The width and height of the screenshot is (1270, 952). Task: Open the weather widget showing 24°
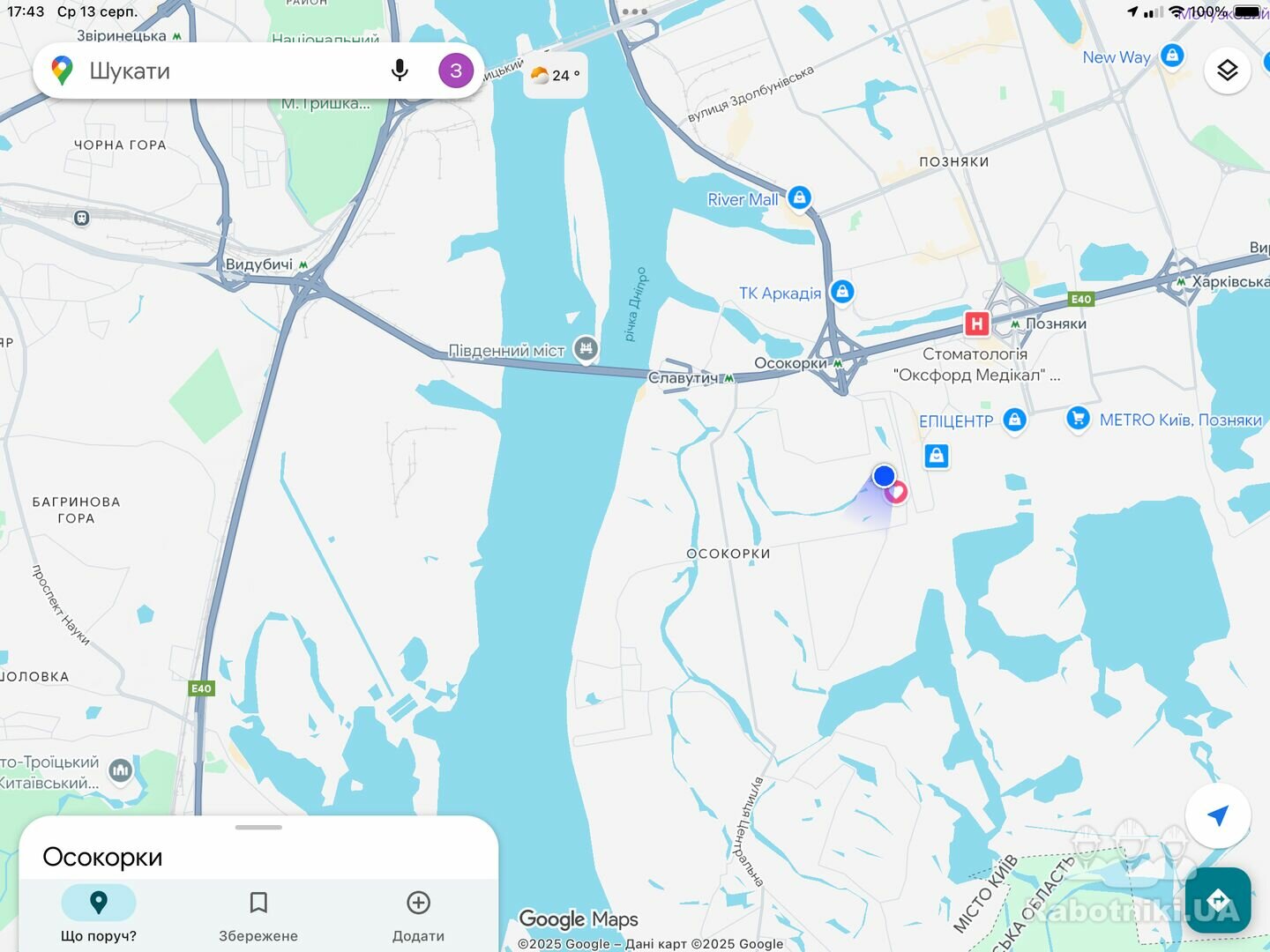click(556, 76)
